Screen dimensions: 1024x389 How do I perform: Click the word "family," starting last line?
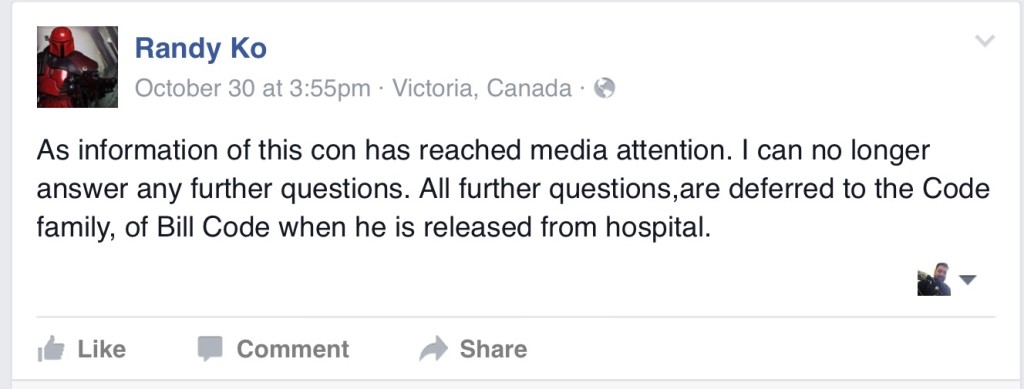pyautogui.click(x=76, y=229)
